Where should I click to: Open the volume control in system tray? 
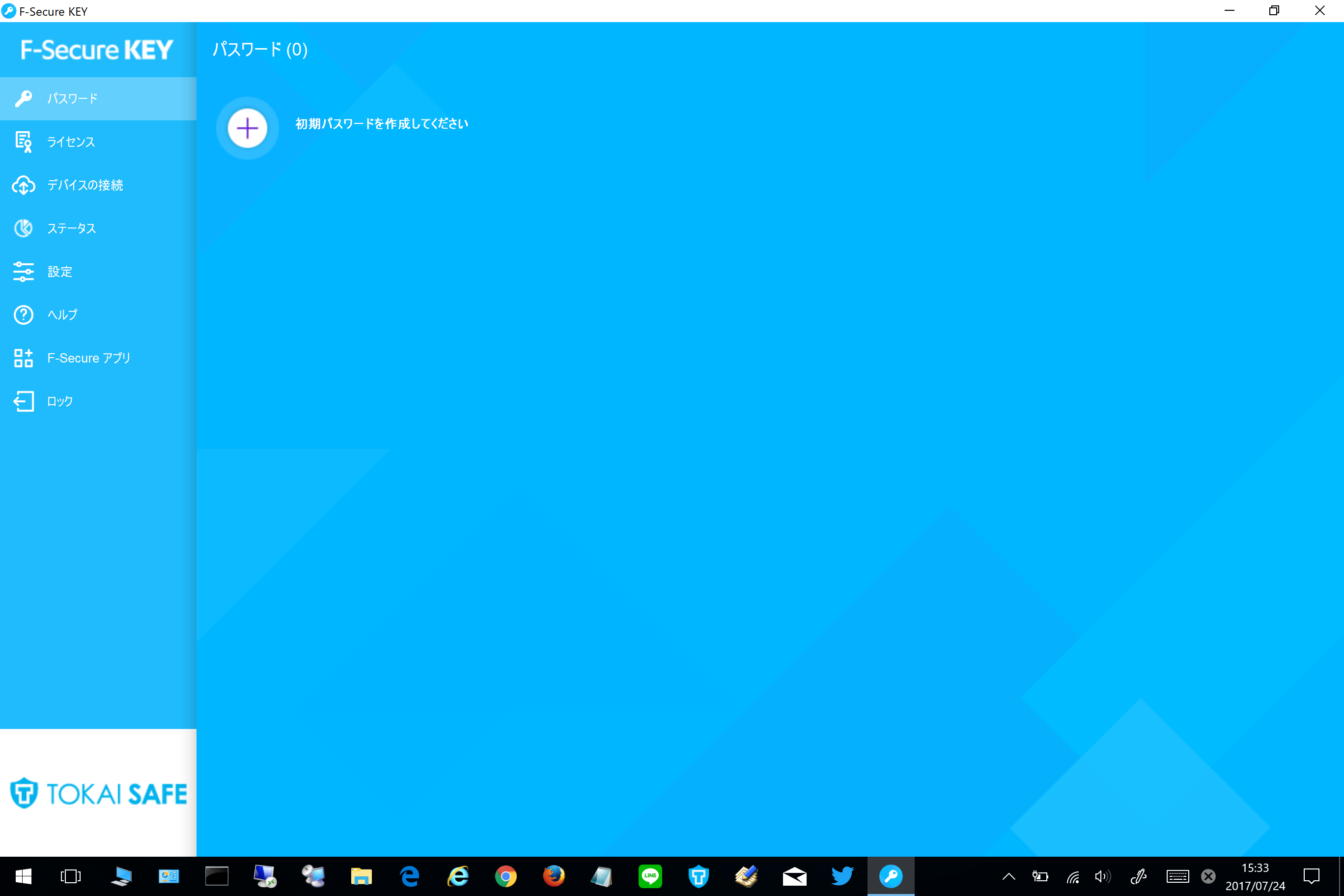point(1102,876)
